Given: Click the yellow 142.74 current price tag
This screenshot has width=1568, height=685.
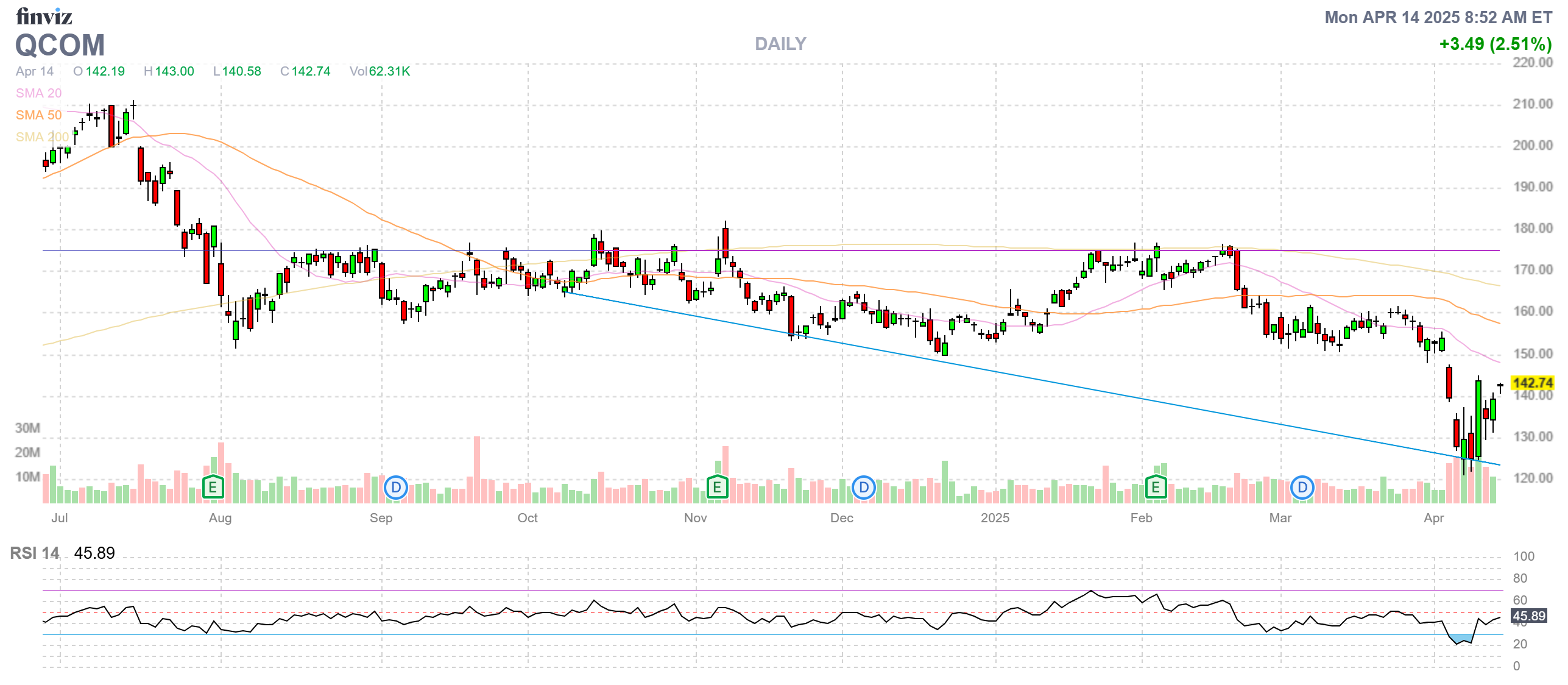Looking at the screenshot, I should (x=1532, y=383).
